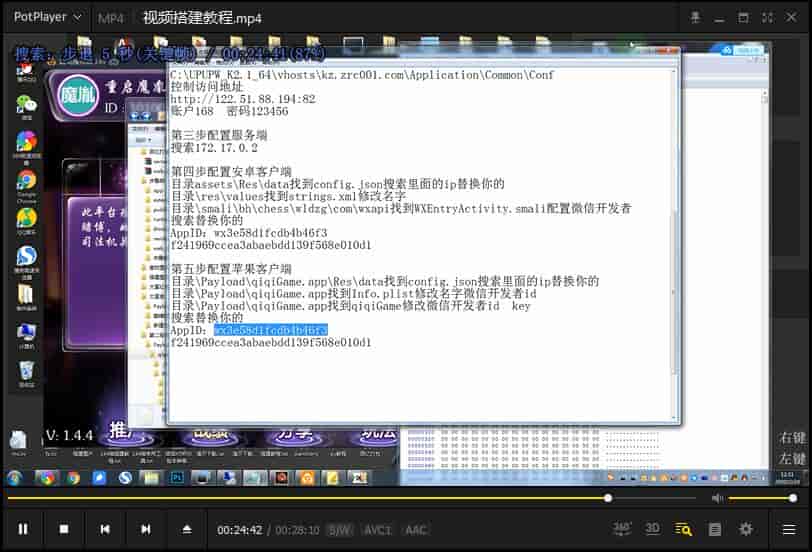The image size is (812, 552).
Task: Toggle the 3D video mode icon
Action: (652, 529)
